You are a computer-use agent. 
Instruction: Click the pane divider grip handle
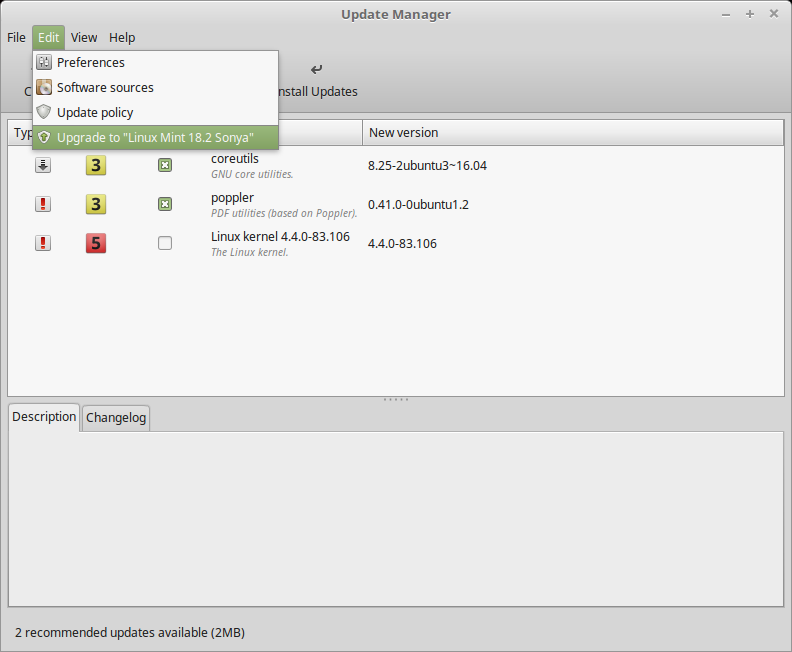396,399
